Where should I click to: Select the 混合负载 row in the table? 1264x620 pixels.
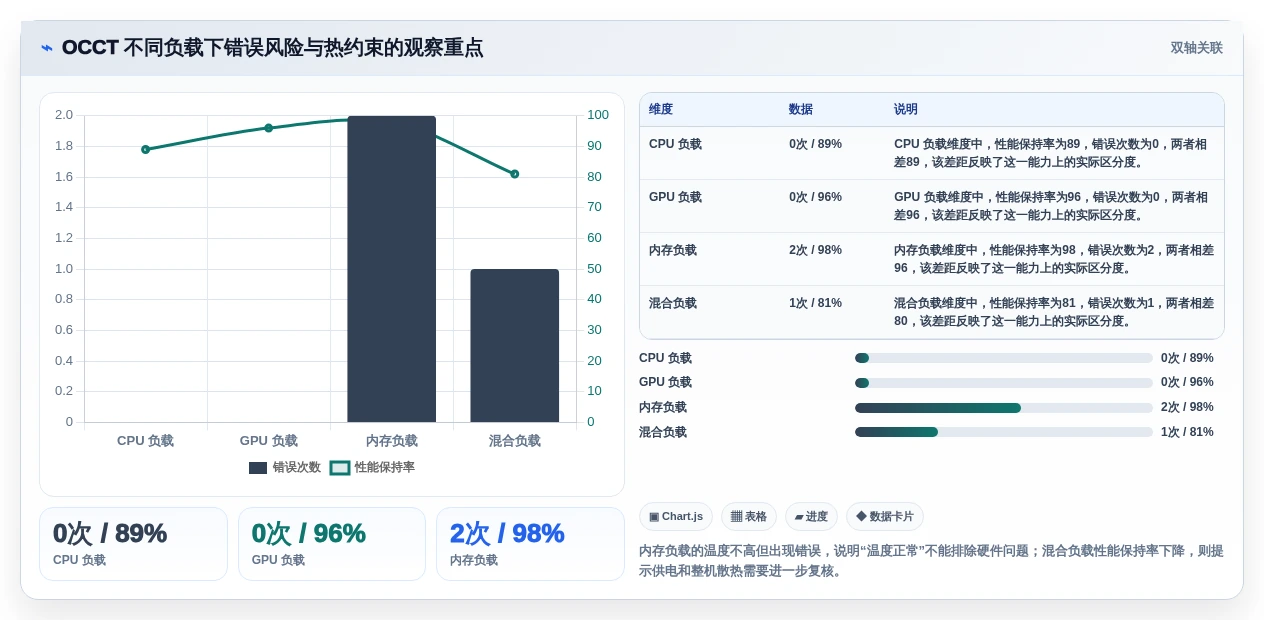point(932,312)
